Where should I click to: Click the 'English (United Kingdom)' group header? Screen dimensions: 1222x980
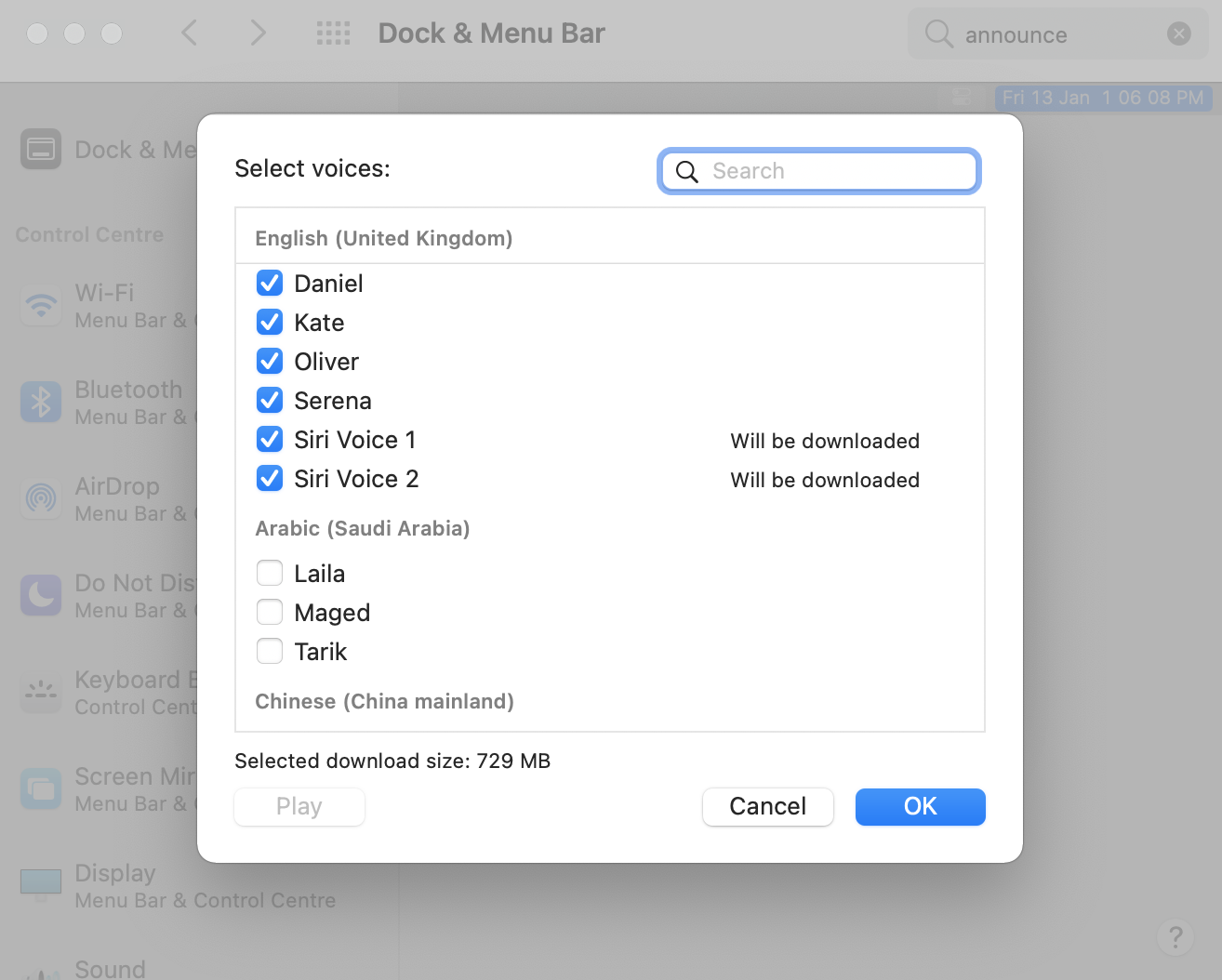pos(384,238)
